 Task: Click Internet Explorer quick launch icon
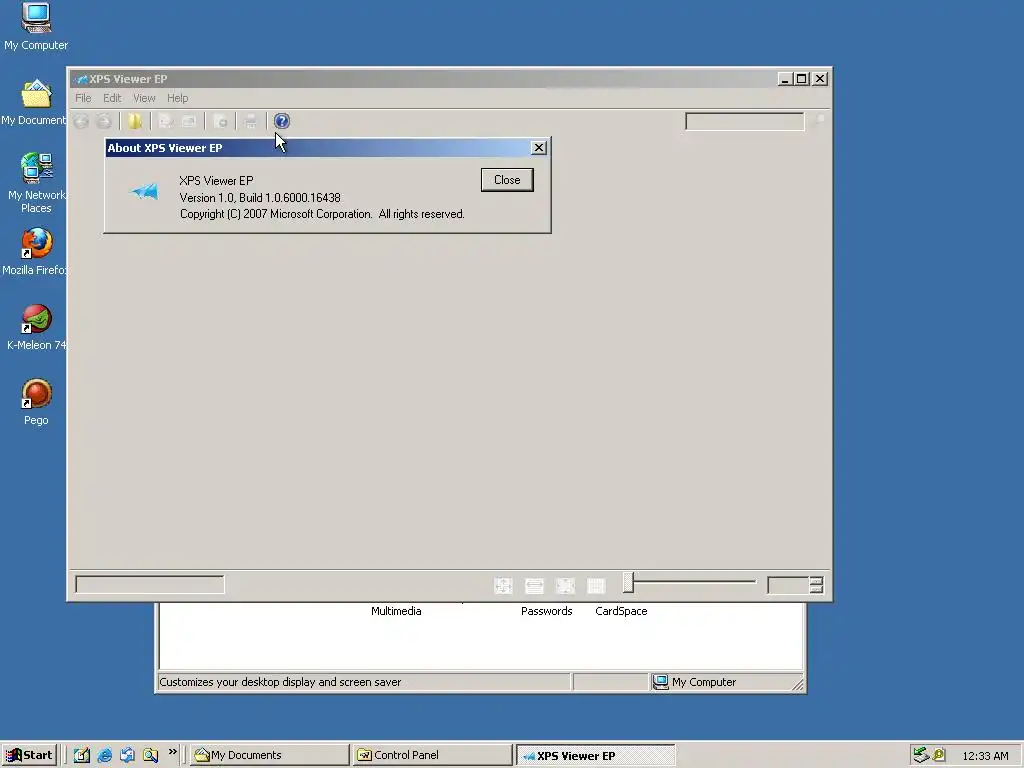104,755
